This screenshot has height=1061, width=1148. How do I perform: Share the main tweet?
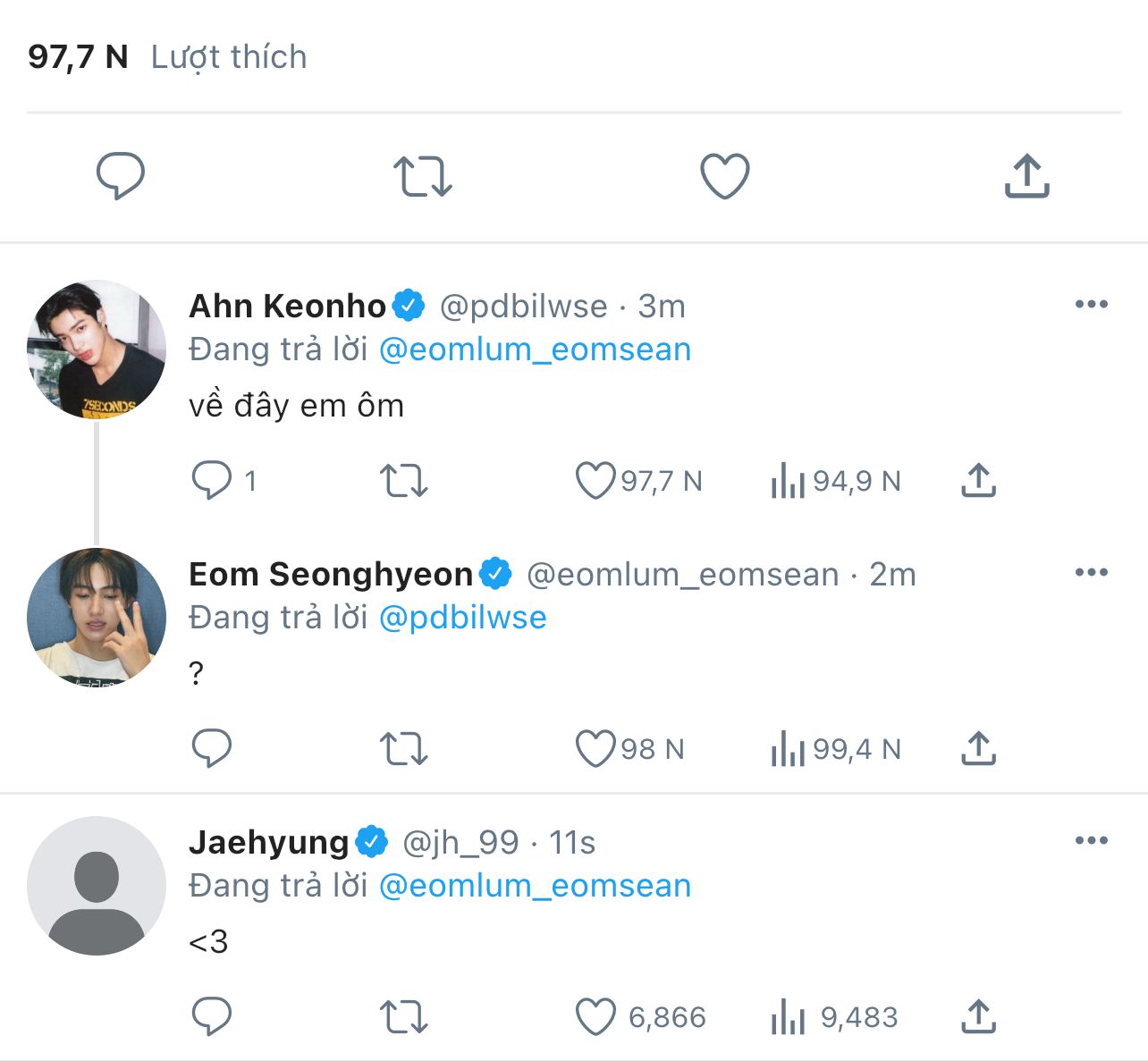point(1026,175)
